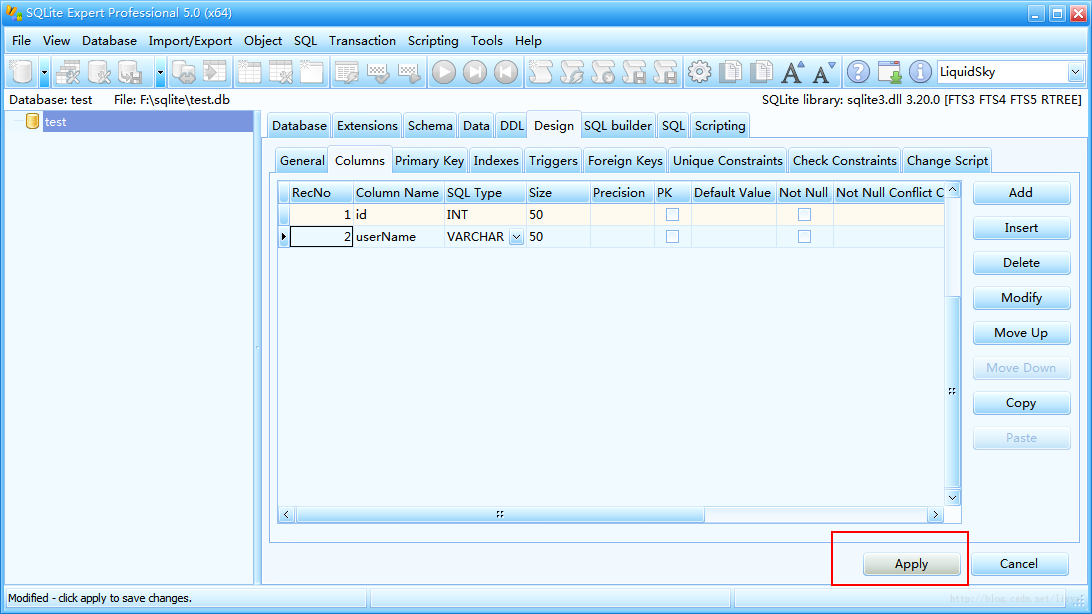Screen dimensions: 1092x614
Task: Click the About info icon
Action: click(920, 72)
